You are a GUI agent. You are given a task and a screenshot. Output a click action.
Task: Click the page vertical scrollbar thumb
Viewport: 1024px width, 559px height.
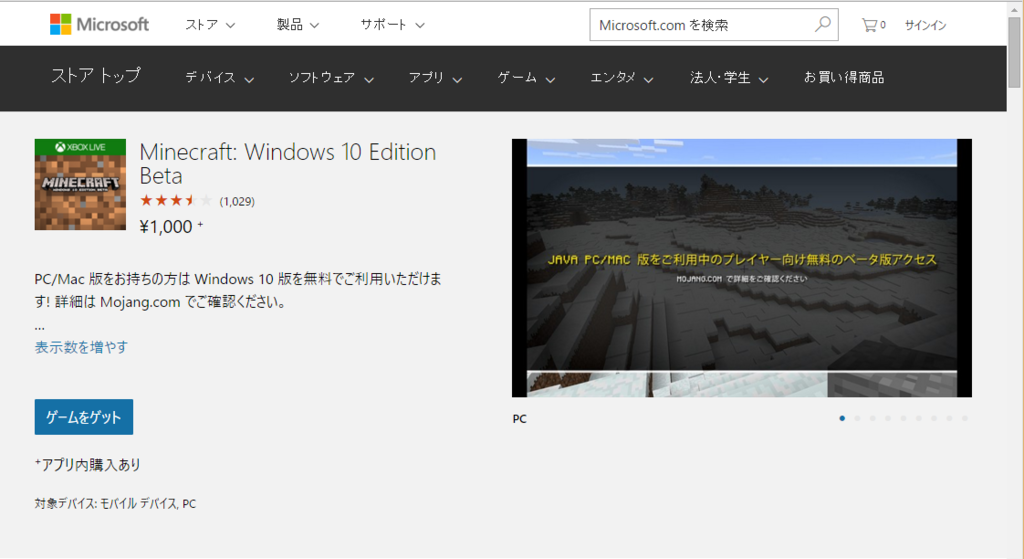click(x=1014, y=52)
